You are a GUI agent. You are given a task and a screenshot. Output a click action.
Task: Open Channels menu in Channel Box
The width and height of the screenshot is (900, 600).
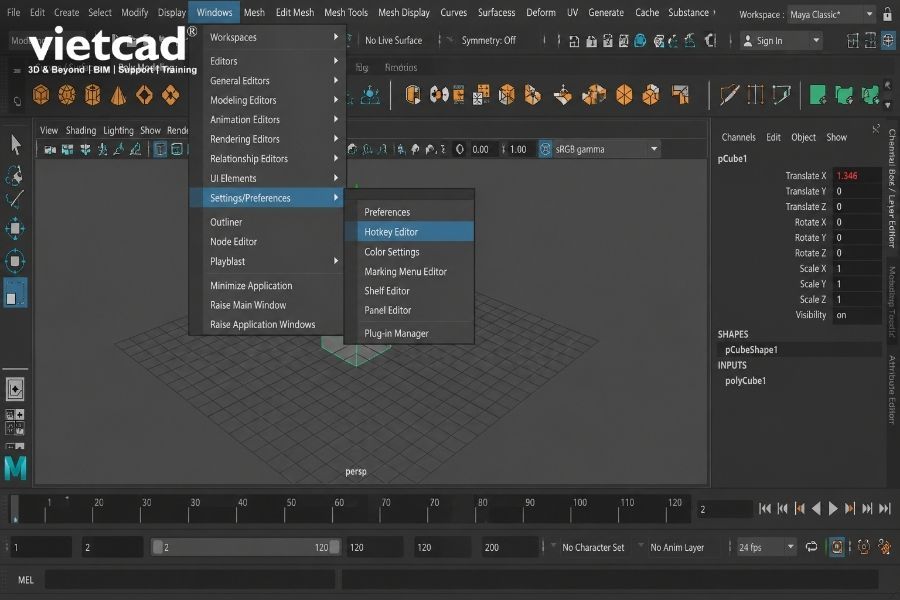[x=738, y=137]
